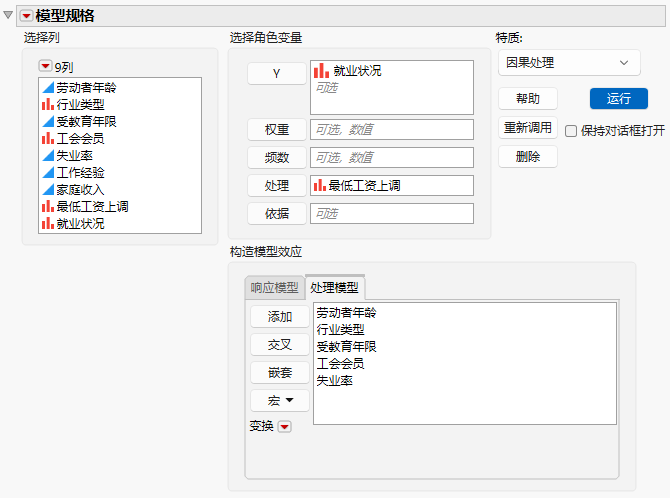Select 失业率 in the column list

[x=74, y=156]
